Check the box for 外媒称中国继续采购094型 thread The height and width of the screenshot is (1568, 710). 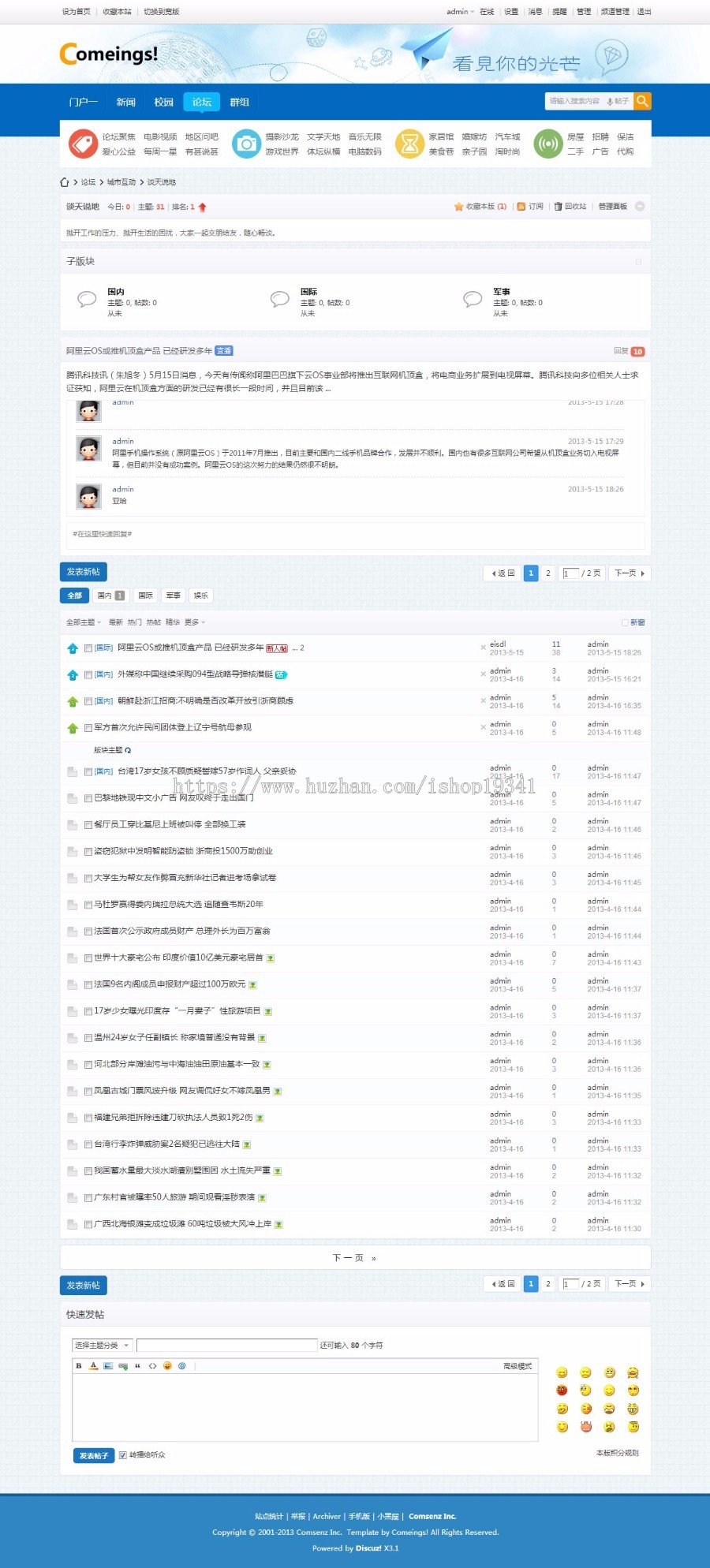click(88, 675)
